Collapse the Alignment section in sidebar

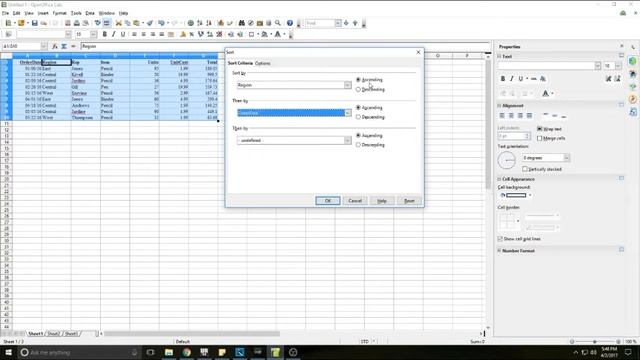(x=499, y=106)
